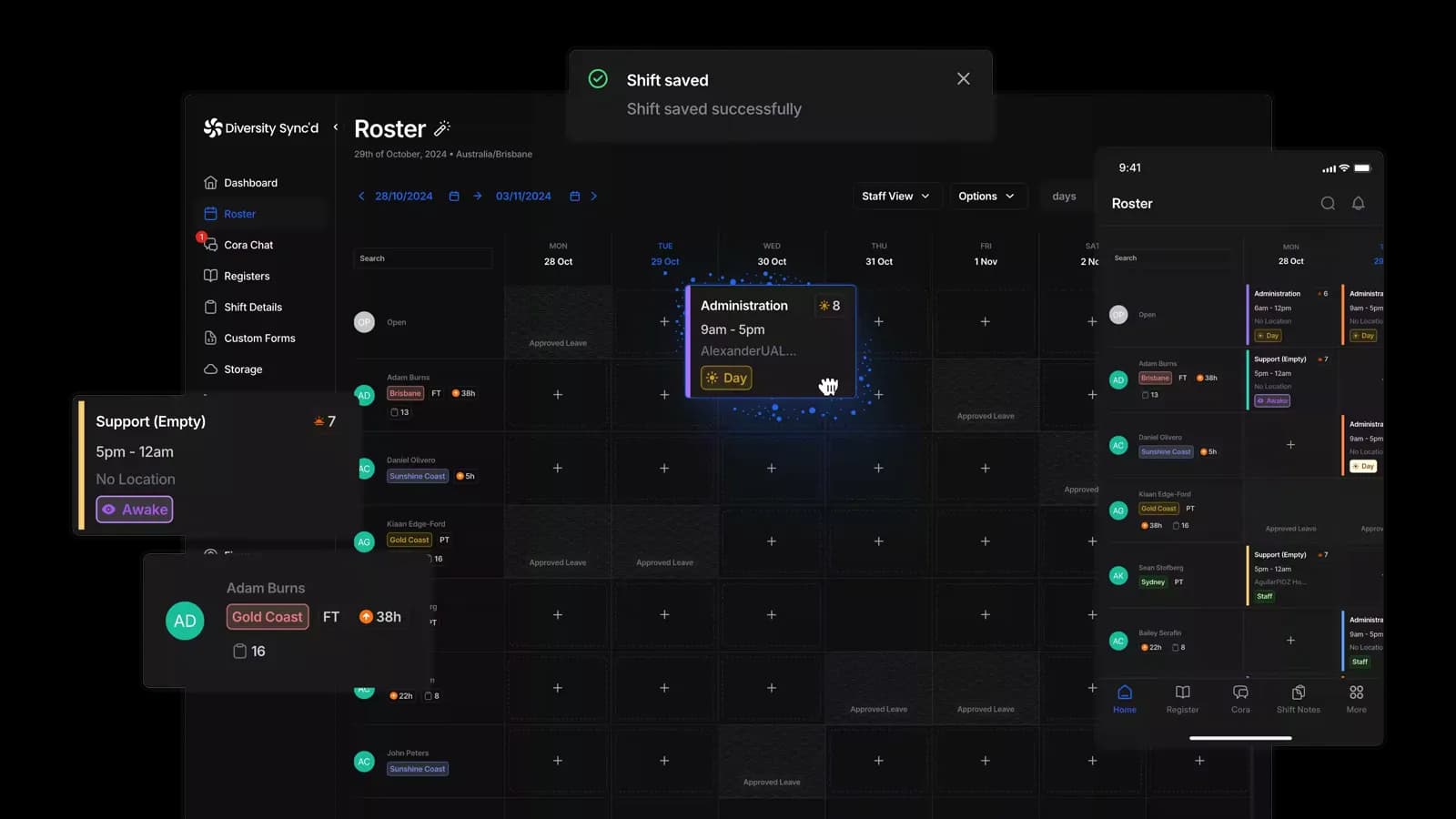Switch to the Register tab in the mobile app
This screenshot has width=1456, height=819.
pyautogui.click(x=1182, y=699)
